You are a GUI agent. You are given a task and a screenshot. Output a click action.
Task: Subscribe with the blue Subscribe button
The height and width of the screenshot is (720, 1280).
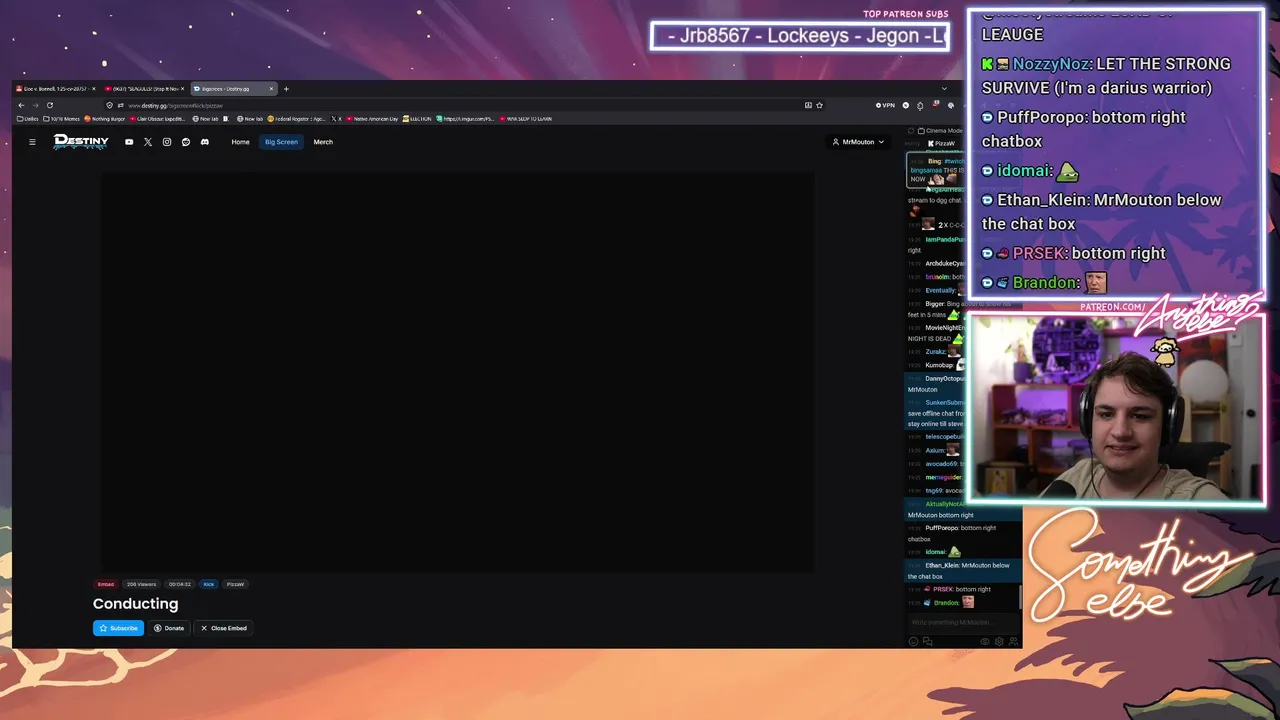click(118, 628)
